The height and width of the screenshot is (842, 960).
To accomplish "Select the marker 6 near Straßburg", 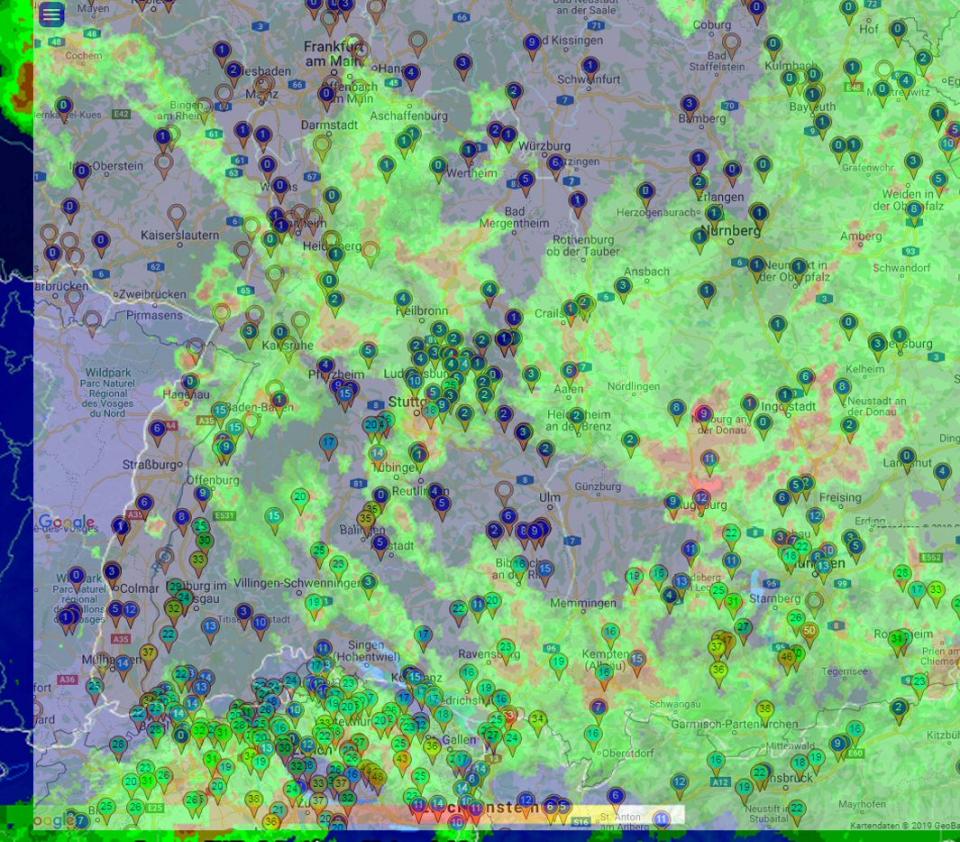I will tap(156, 430).
